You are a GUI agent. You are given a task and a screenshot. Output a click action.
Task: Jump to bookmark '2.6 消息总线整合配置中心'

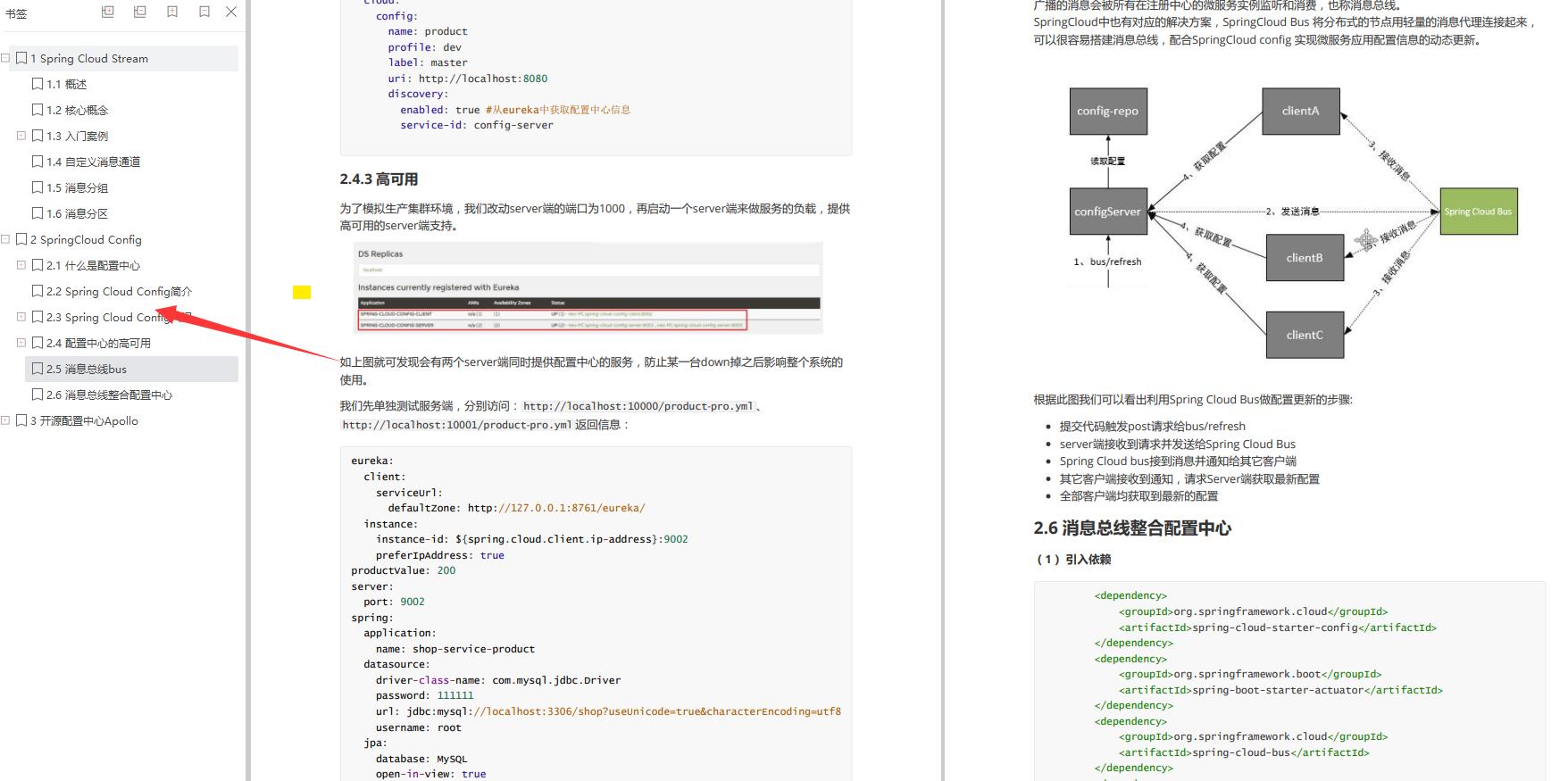[110, 395]
